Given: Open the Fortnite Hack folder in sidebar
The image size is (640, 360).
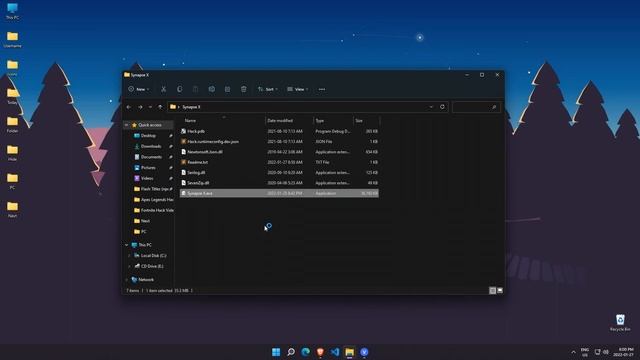Looking at the screenshot, I should tap(153, 210).
